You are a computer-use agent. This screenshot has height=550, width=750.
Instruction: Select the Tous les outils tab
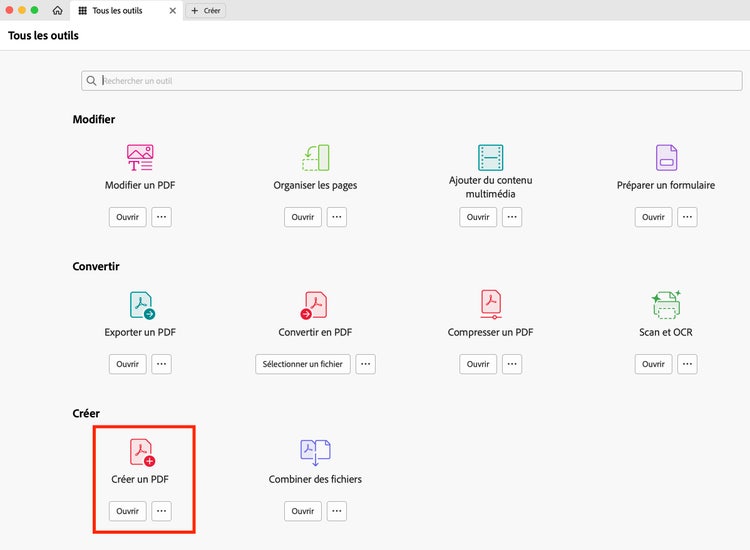click(125, 11)
